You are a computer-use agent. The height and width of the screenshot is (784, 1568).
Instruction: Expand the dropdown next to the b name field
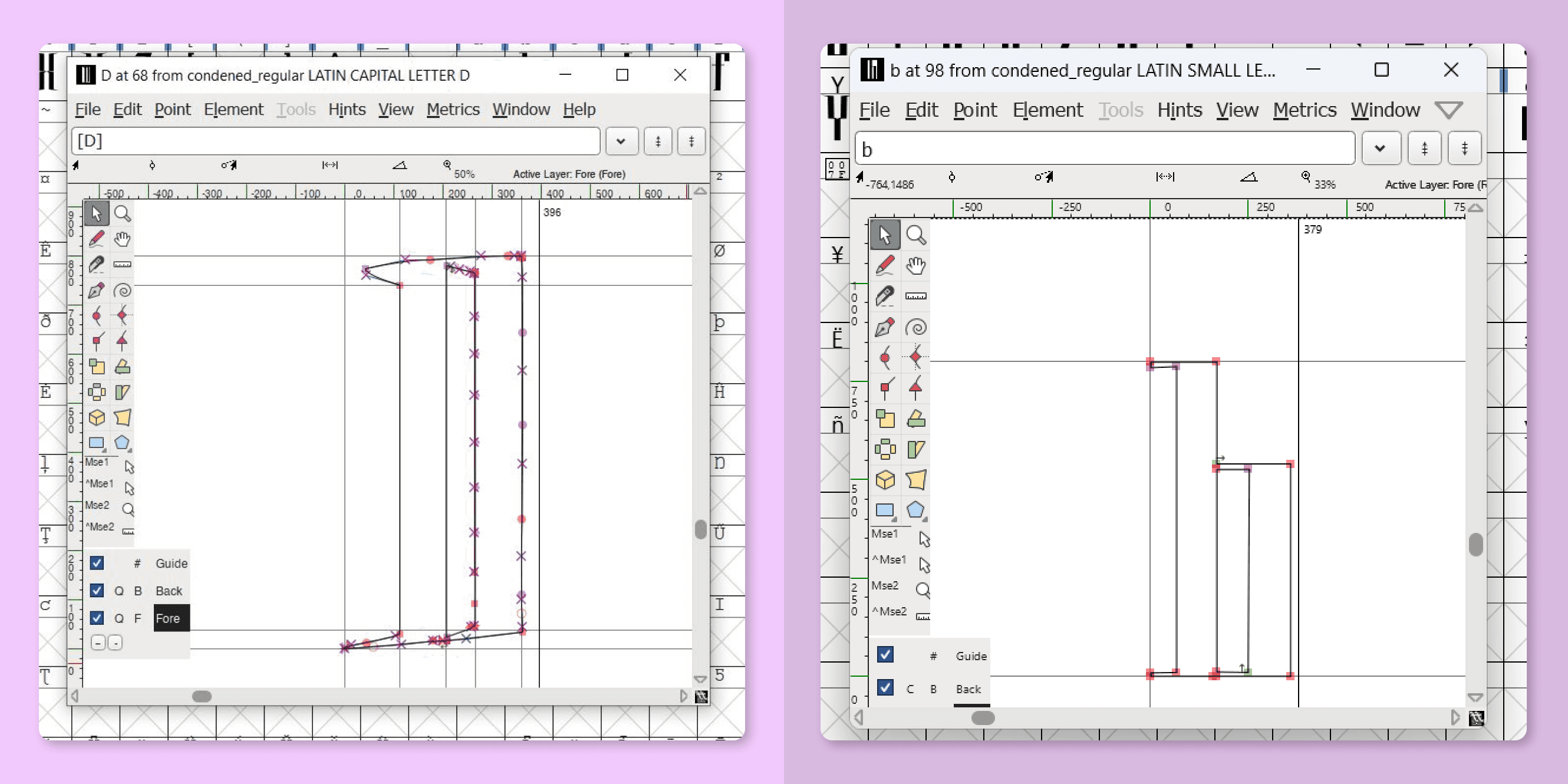pyautogui.click(x=1380, y=149)
